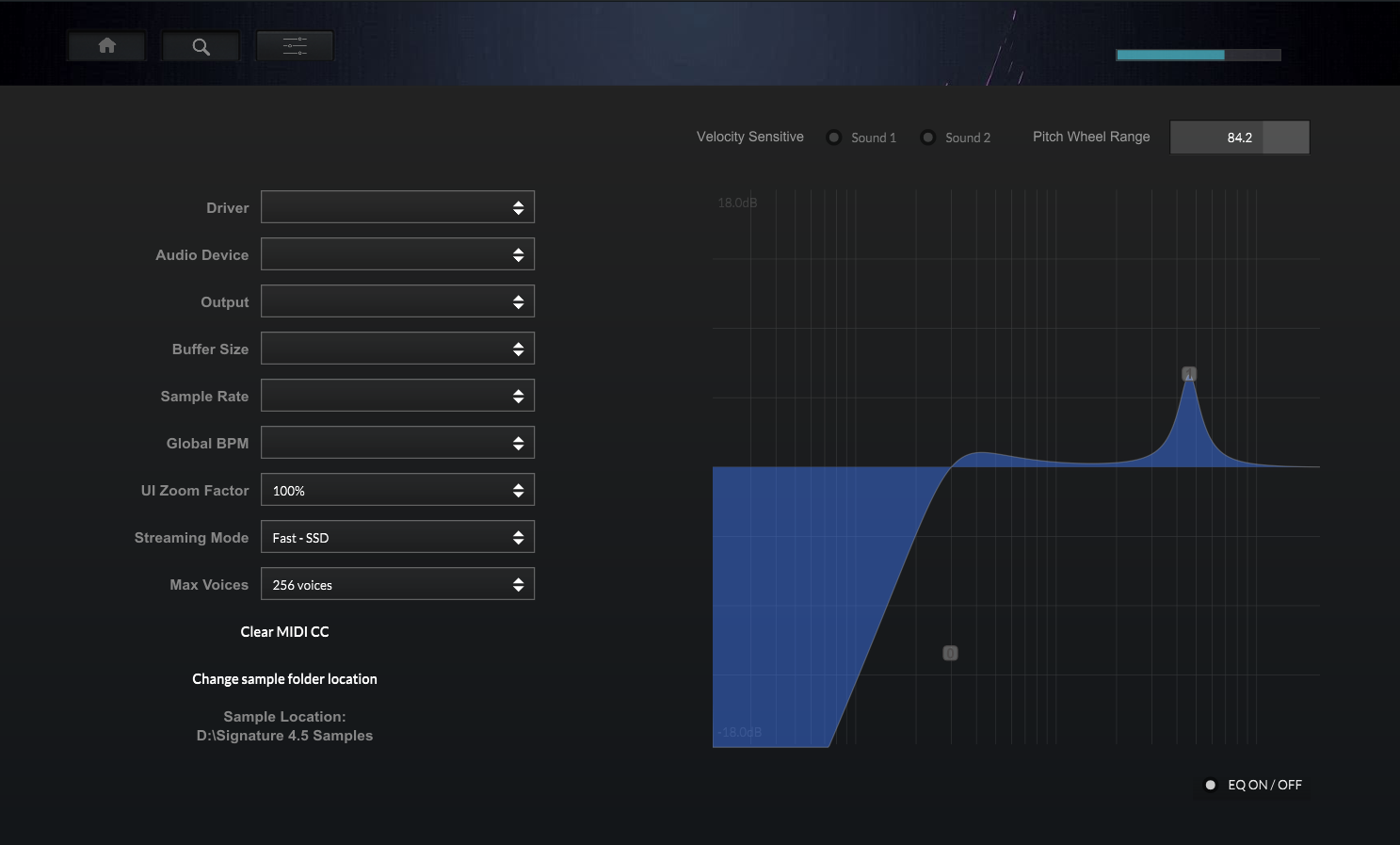Toggle Sound 1 velocity sensitivity

834,138
